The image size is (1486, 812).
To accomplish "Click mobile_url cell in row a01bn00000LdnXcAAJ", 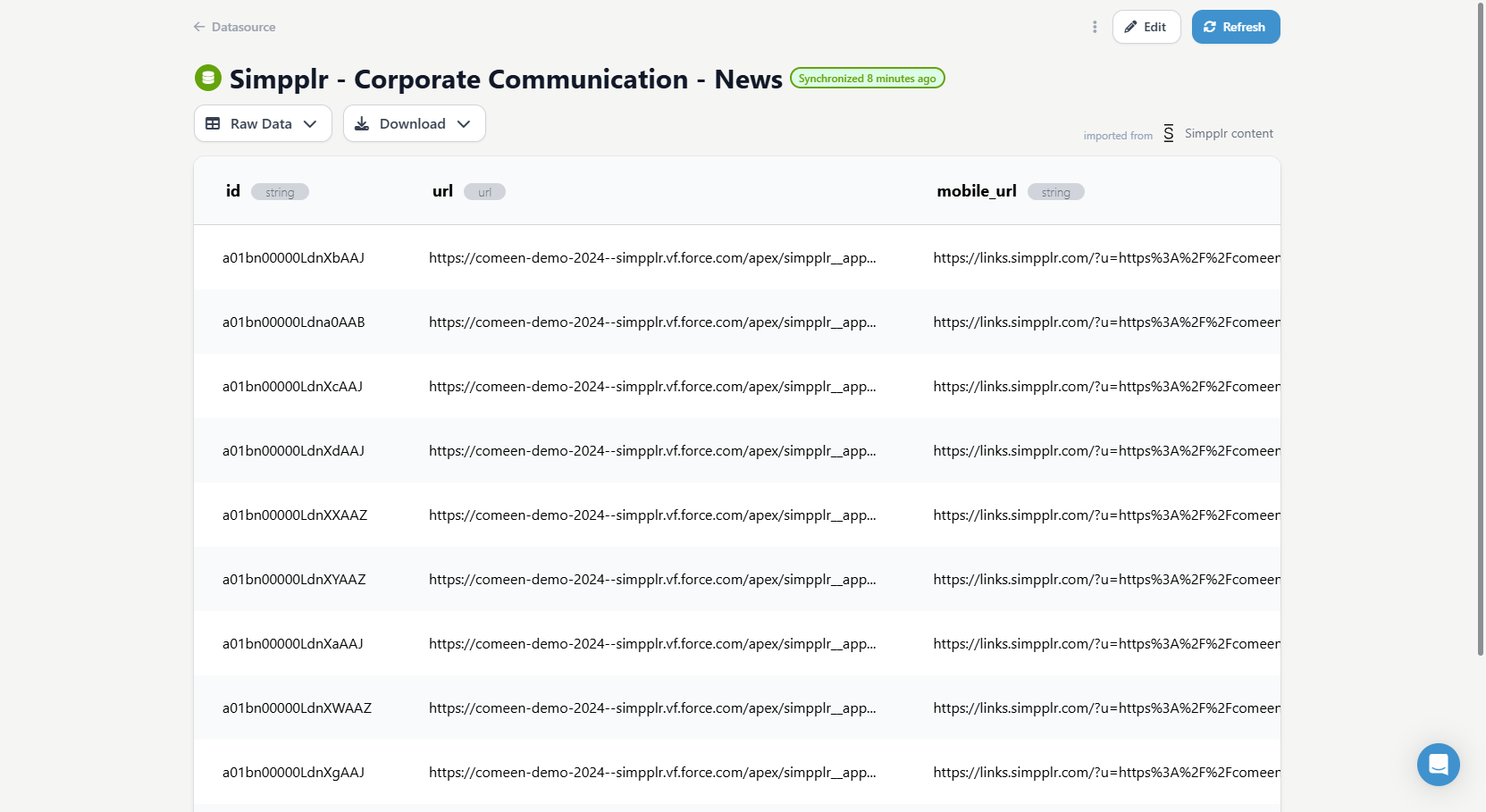I will [1106, 386].
